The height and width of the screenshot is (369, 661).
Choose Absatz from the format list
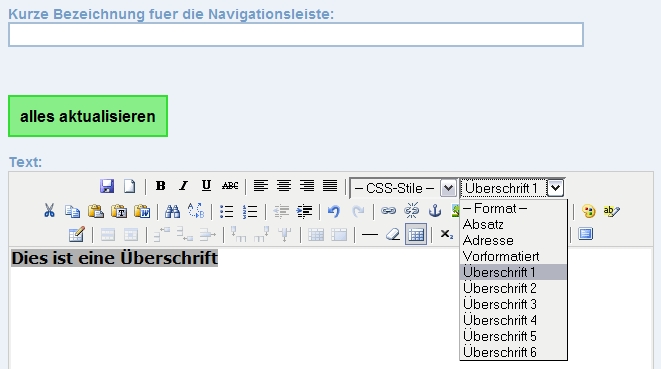click(x=513, y=224)
